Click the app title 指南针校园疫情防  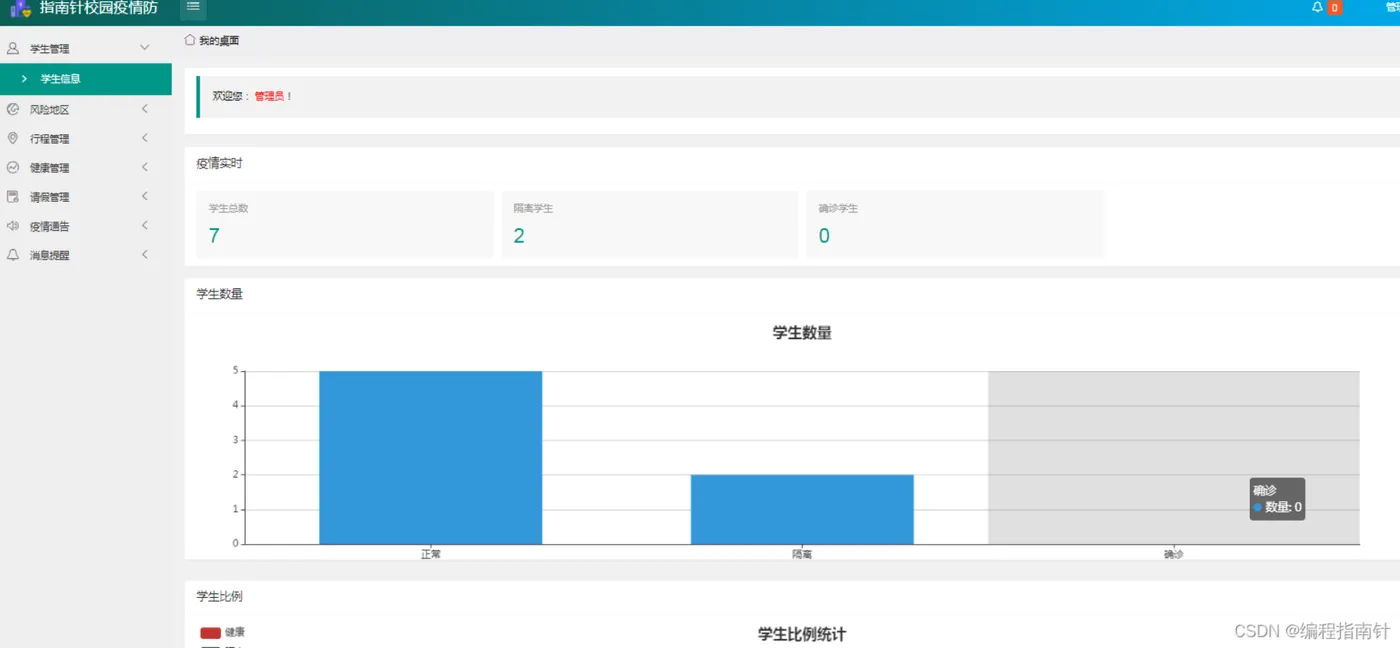point(98,8)
